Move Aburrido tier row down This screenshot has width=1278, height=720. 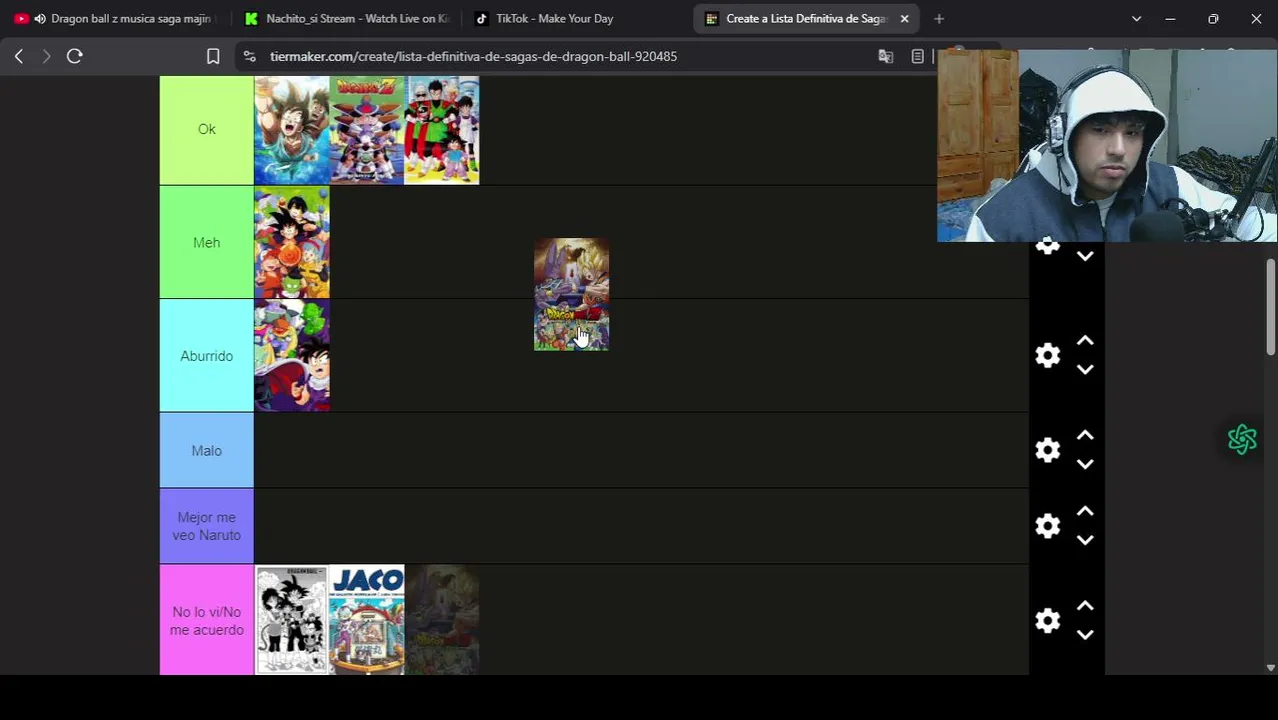[1085, 370]
